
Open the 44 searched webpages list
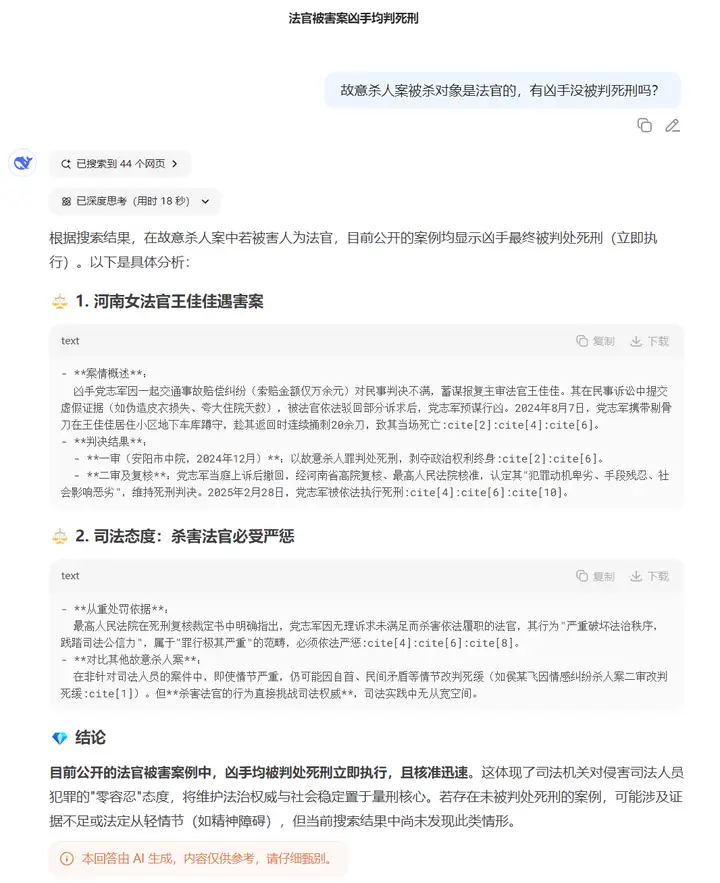pyautogui.click(x=120, y=164)
